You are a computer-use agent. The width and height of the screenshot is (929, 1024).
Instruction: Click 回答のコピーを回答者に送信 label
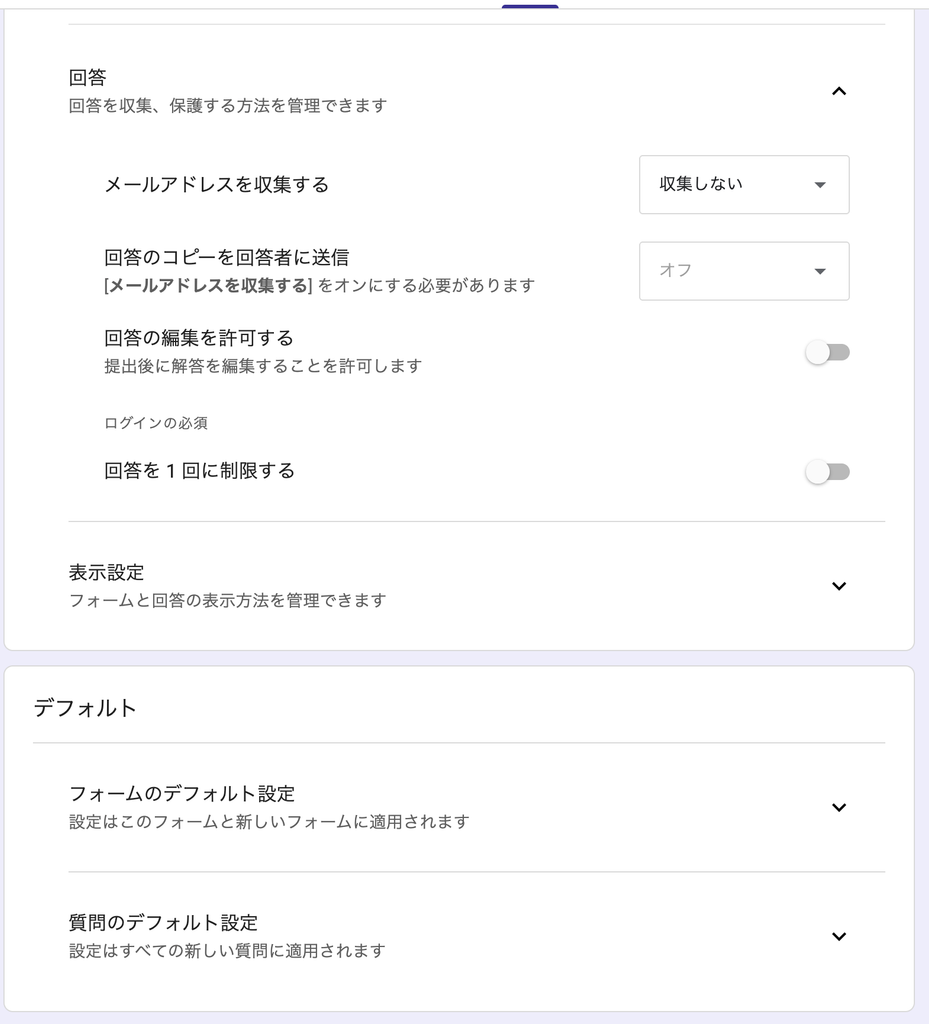[227, 257]
